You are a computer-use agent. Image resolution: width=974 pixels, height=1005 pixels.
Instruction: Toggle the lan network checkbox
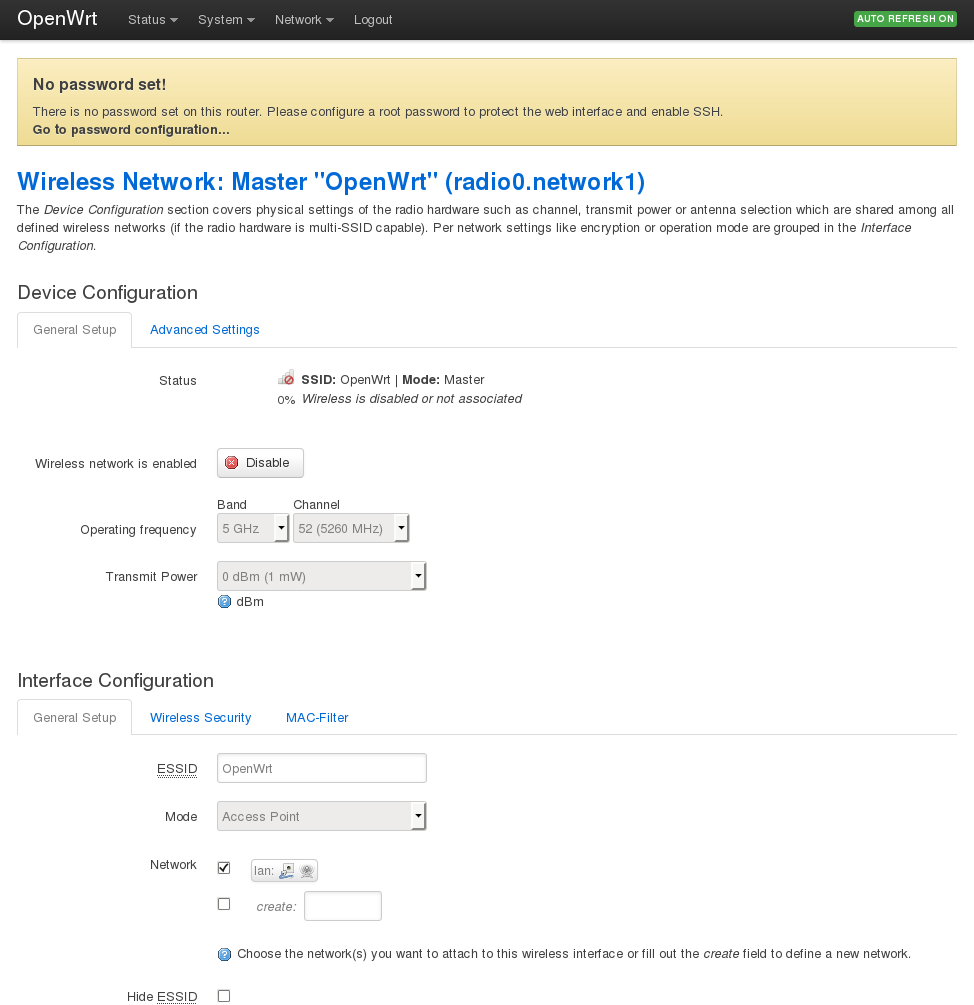[224, 868]
